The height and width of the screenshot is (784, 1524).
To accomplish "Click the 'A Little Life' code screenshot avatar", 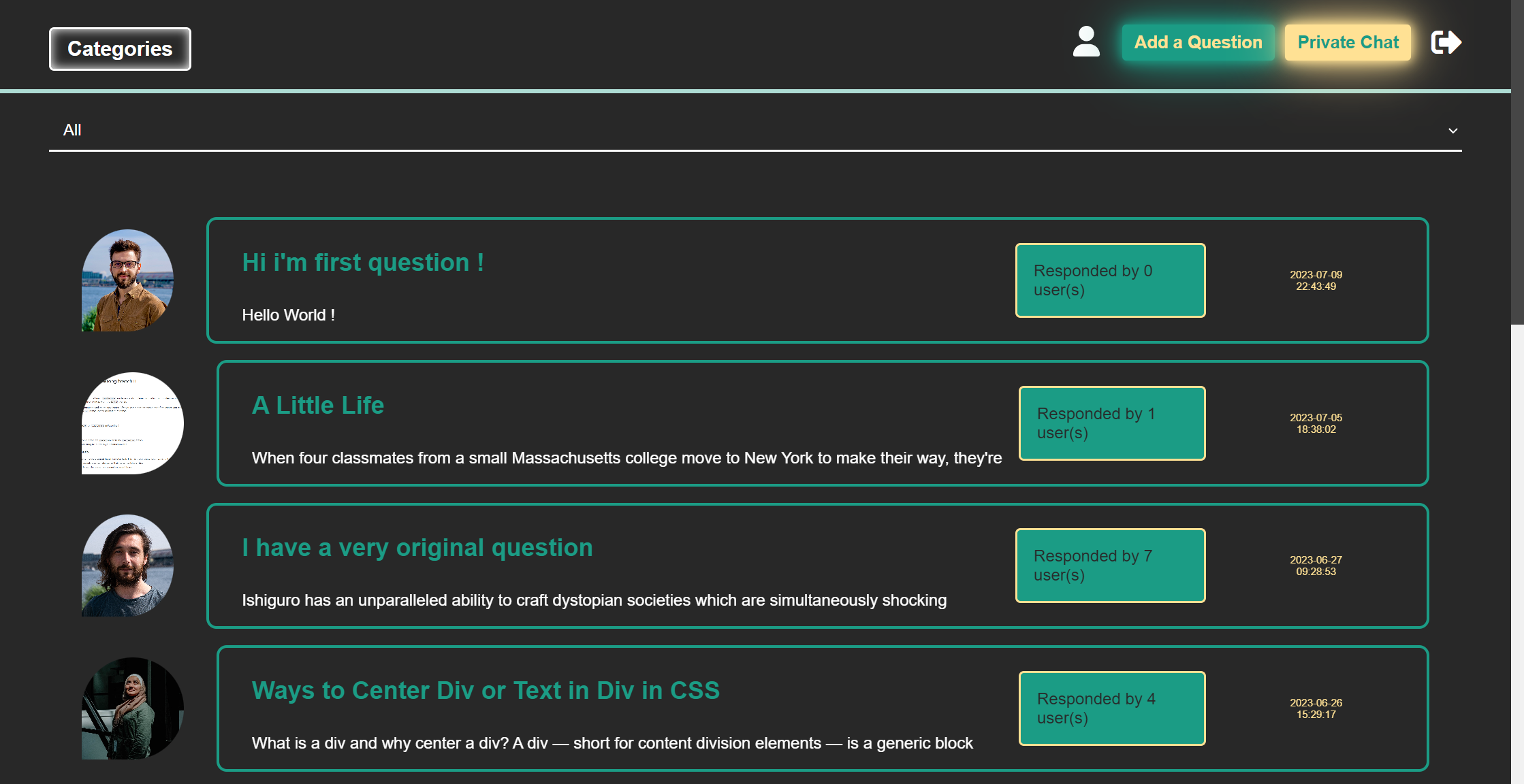I will pyautogui.click(x=133, y=423).
